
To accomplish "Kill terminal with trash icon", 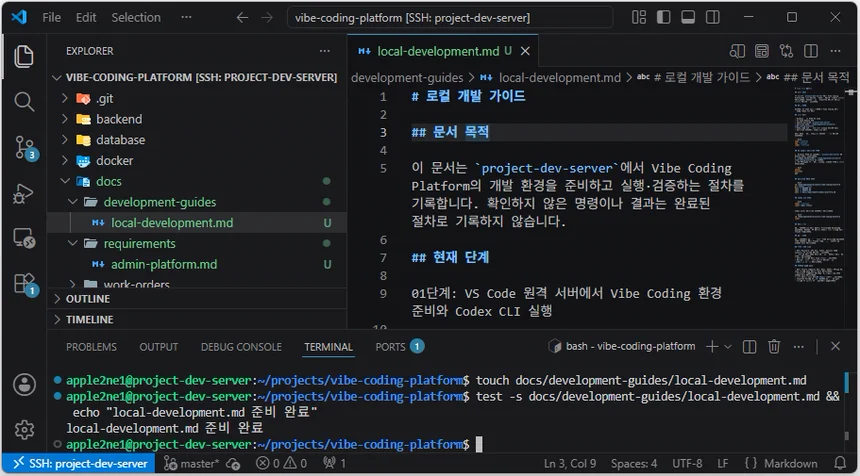I will pos(774,347).
